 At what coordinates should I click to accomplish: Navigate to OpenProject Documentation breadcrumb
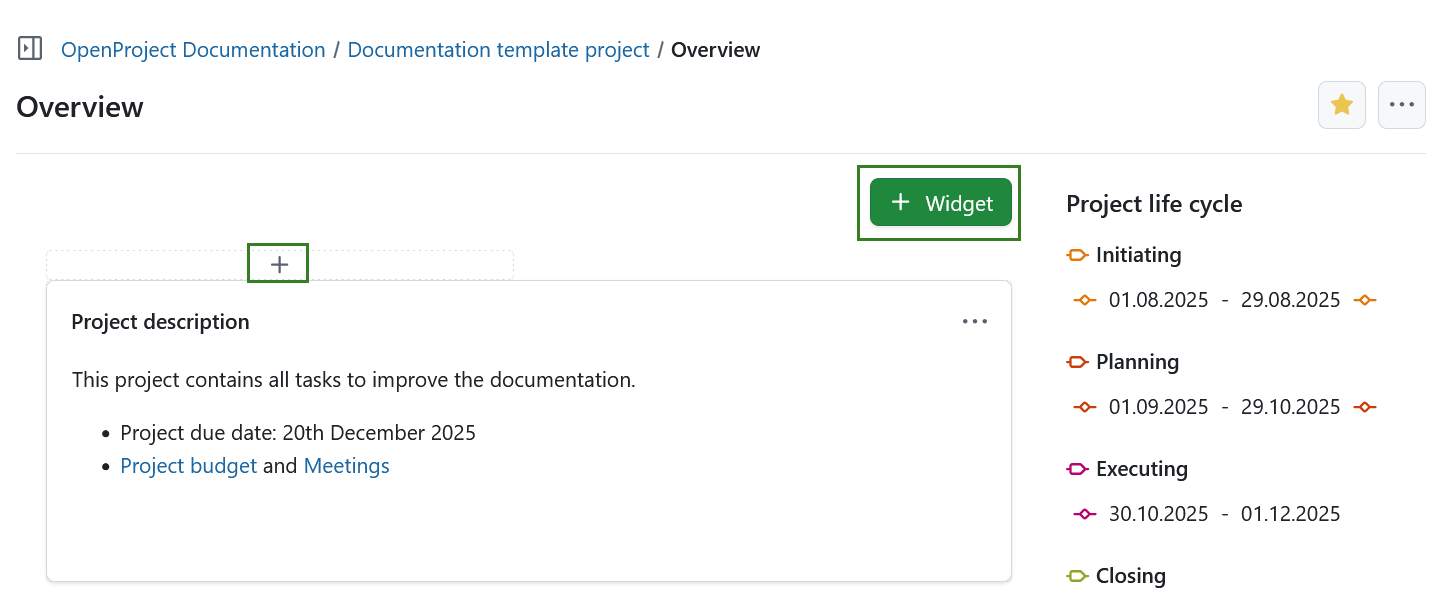[193, 49]
